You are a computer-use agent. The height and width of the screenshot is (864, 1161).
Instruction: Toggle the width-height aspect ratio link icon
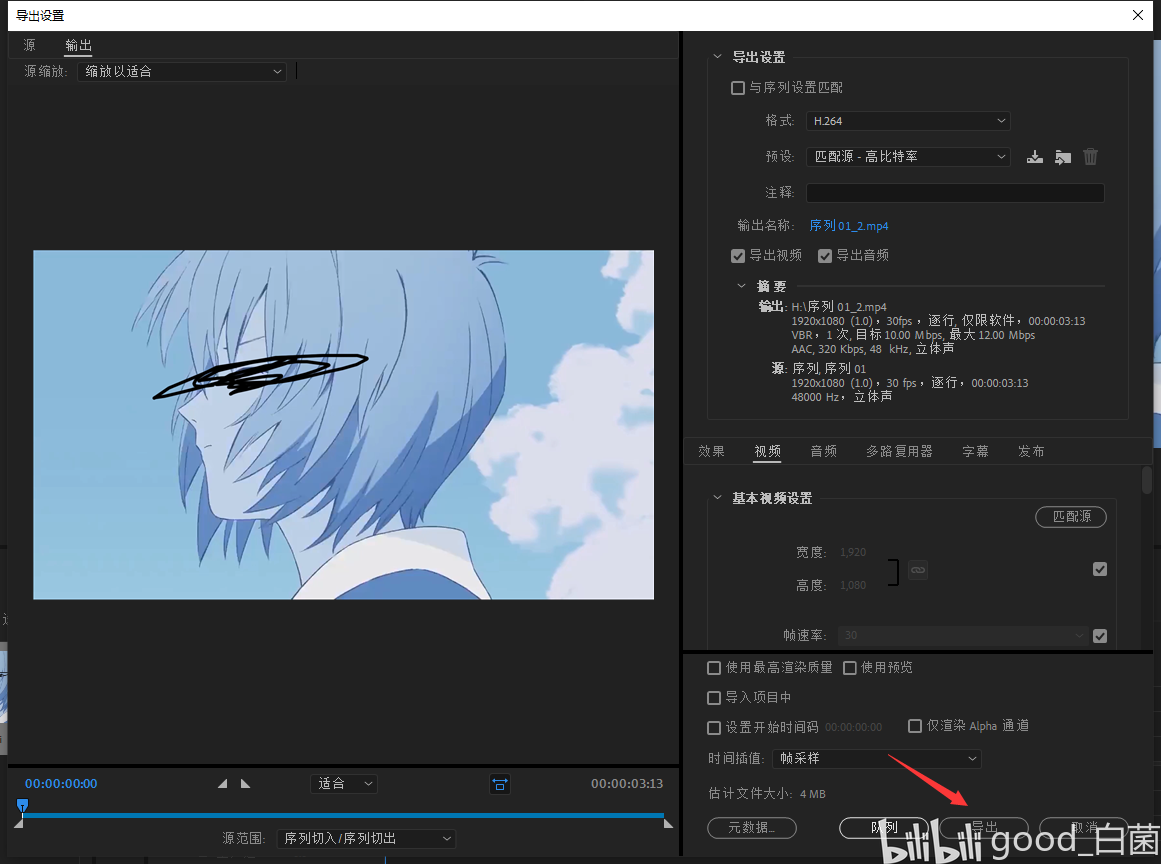pos(918,569)
